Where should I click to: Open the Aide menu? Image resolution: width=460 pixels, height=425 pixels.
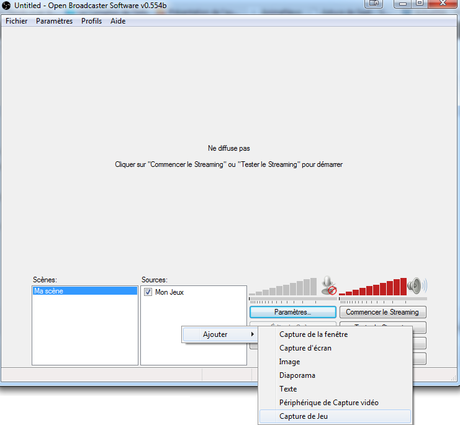[118, 21]
